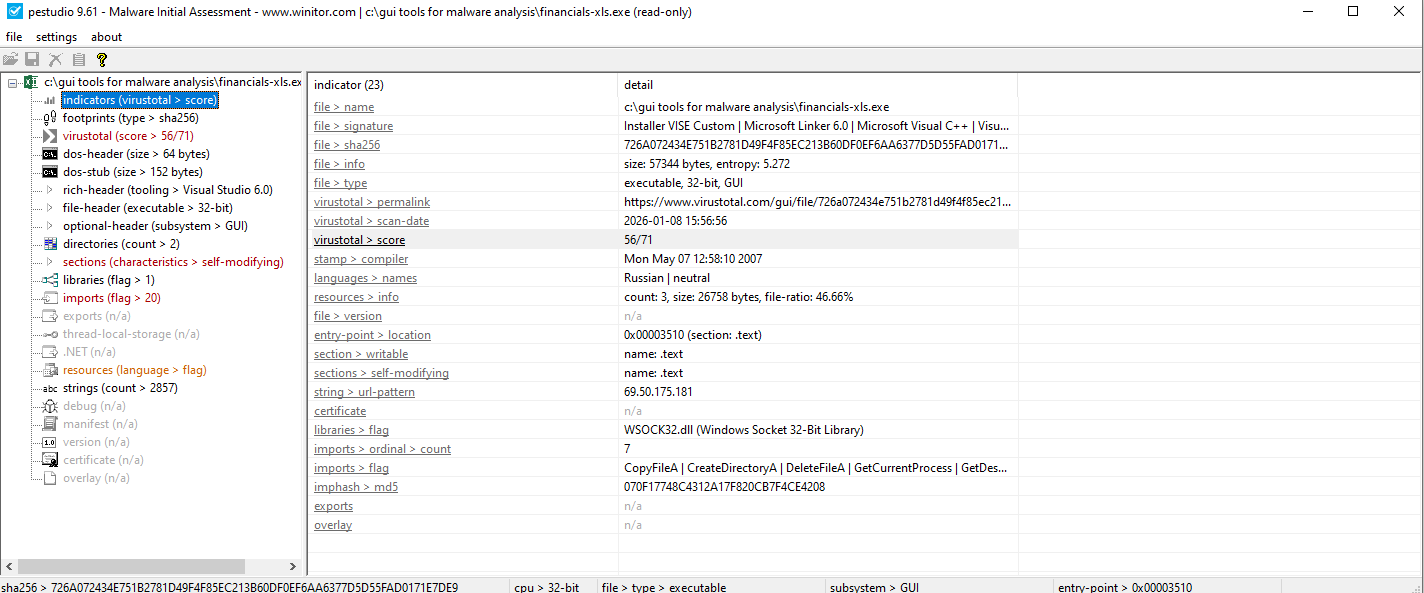Screen dimensions: 1424x593
Task: Open the file menu
Action: click(x=13, y=36)
